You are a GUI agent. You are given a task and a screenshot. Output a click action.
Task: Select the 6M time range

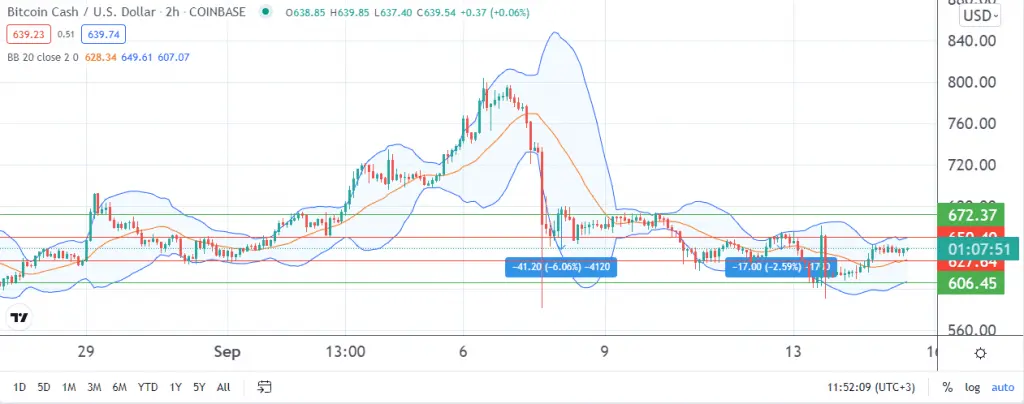click(119, 387)
